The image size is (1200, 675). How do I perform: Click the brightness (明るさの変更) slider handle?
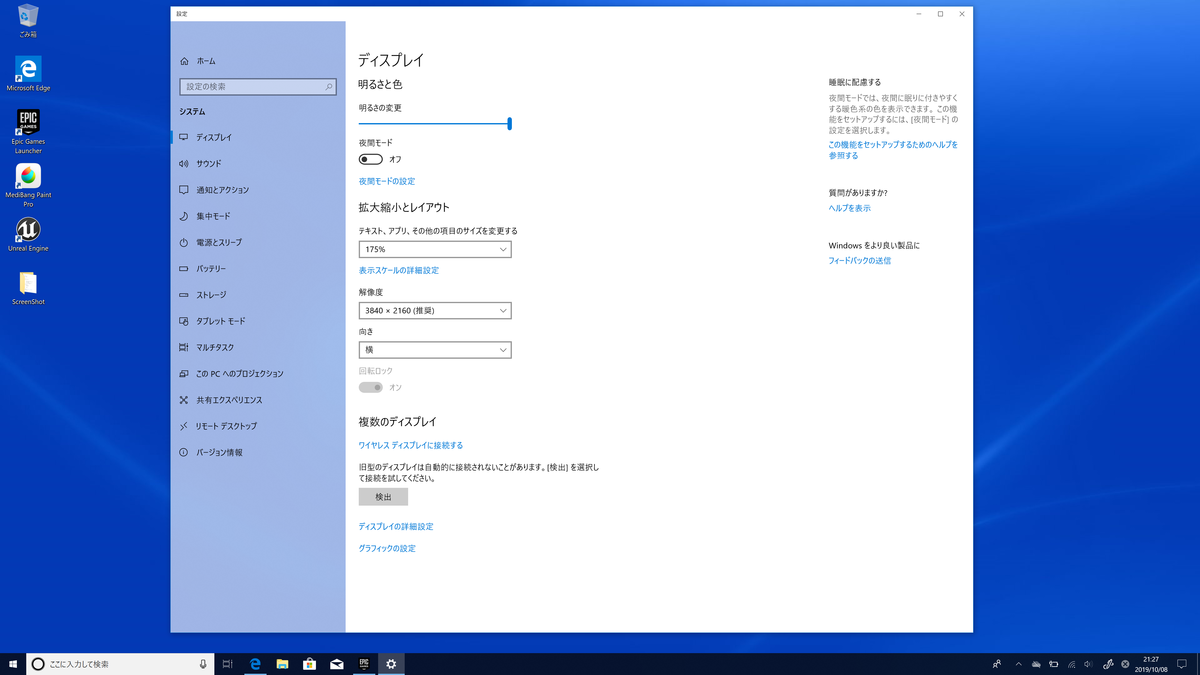pyautogui.click(x=510, y=124)
